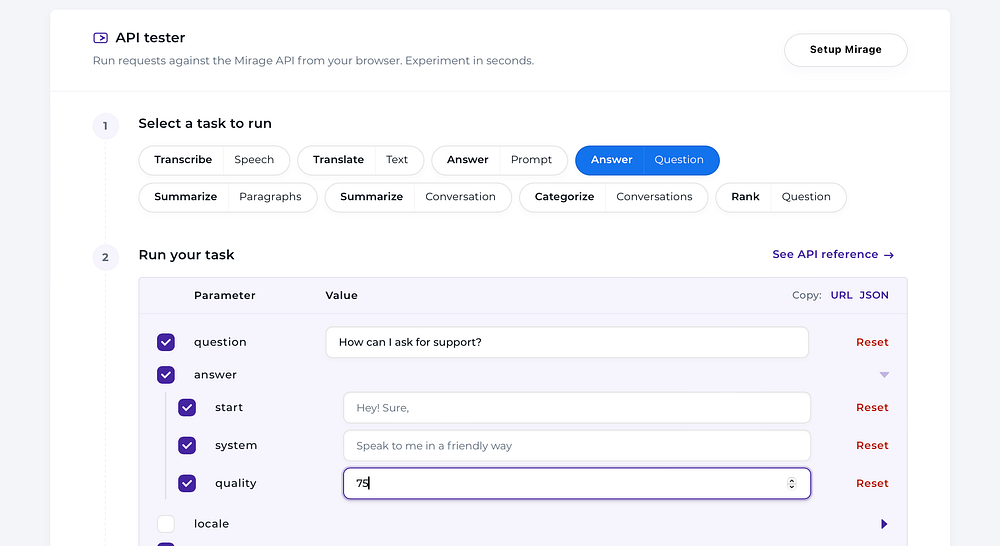Reset the system parameter
The width and height of the screenshot is (1000, 546).
872,445
